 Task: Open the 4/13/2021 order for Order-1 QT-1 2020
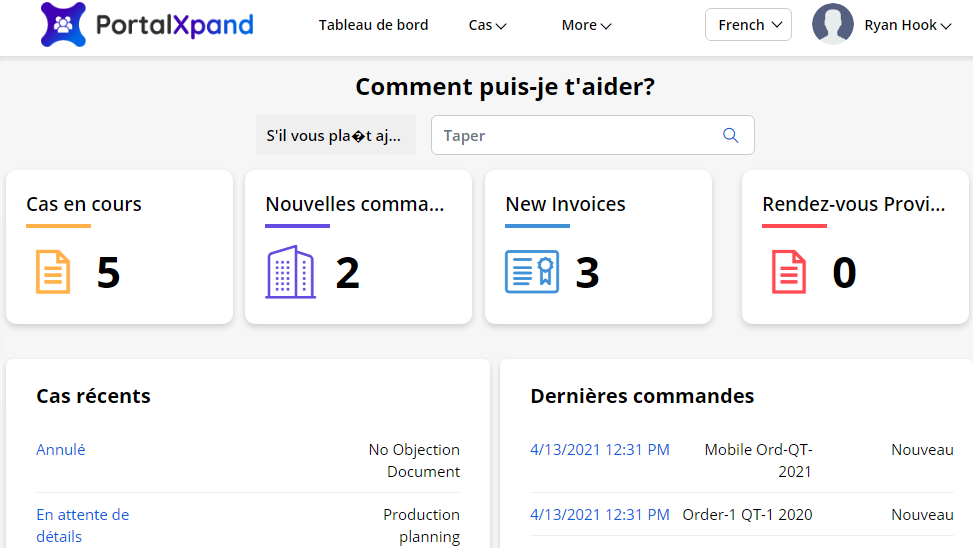click(x=600, y=515)
